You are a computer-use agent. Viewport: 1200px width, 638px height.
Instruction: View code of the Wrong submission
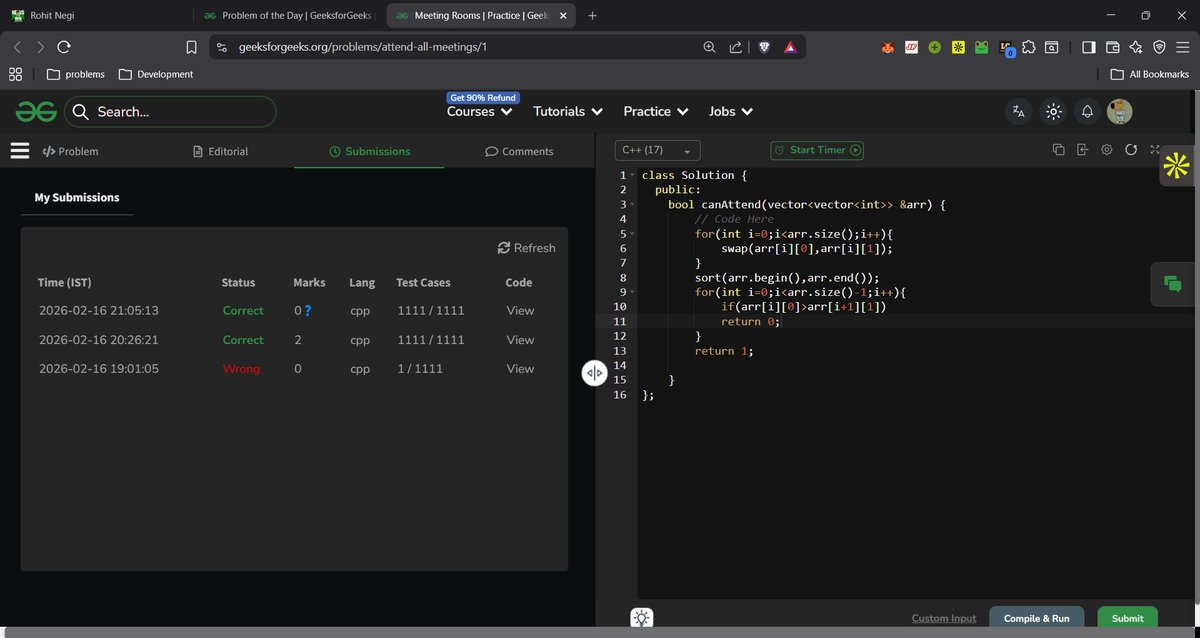(x=519, y=368)
